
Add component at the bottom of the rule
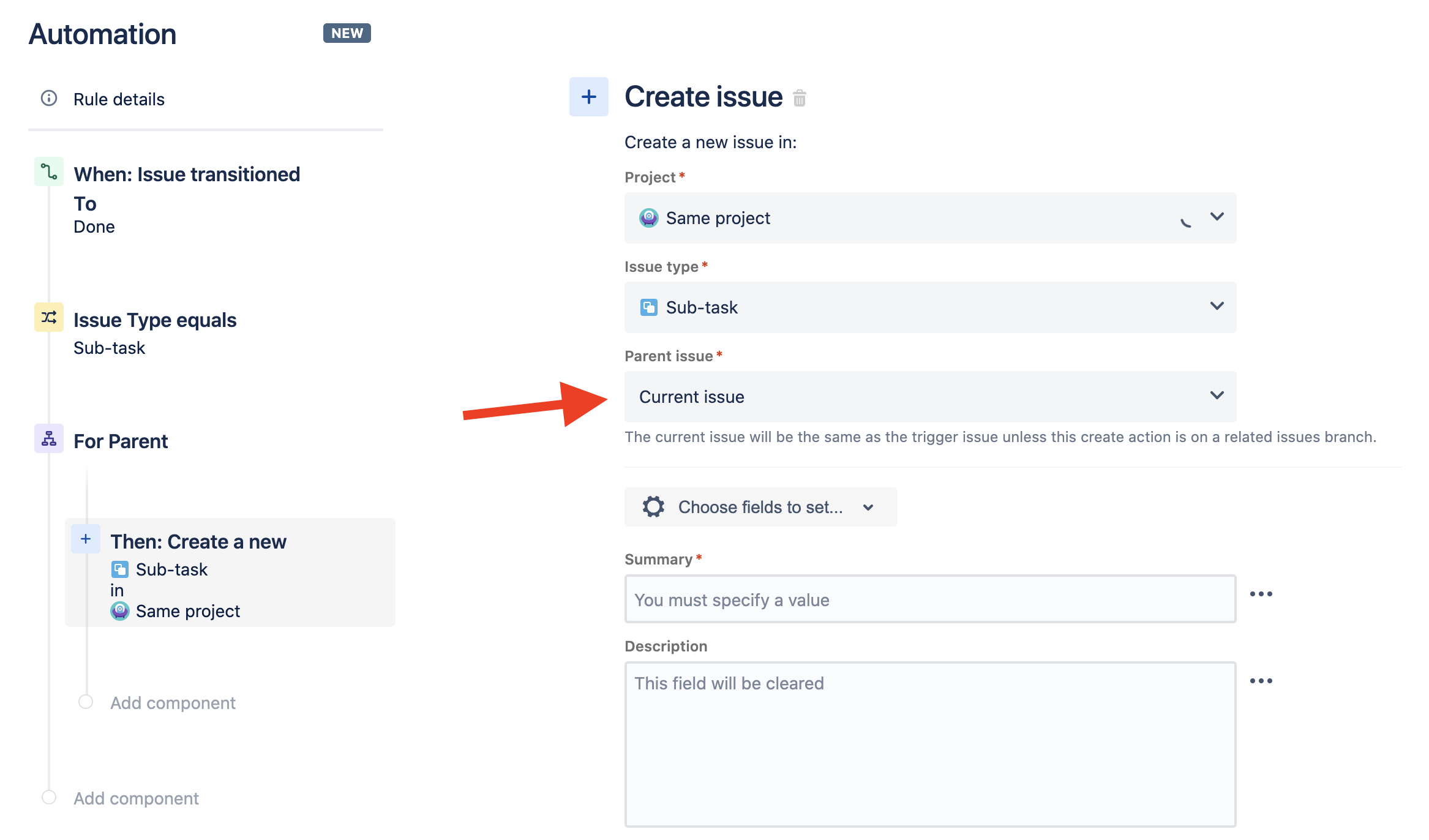point(136,798)
